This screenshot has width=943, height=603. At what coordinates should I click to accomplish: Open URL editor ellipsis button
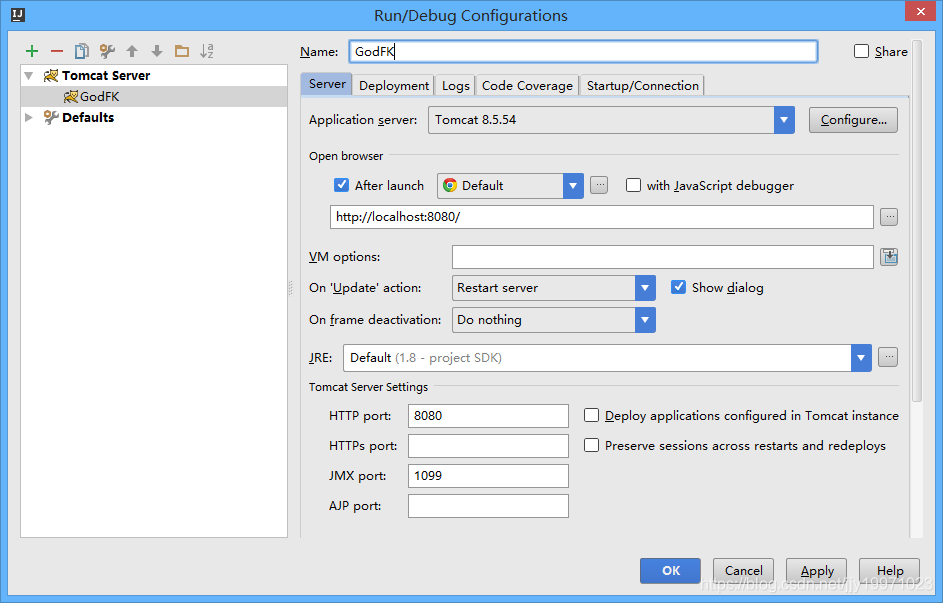coord(889,216)
